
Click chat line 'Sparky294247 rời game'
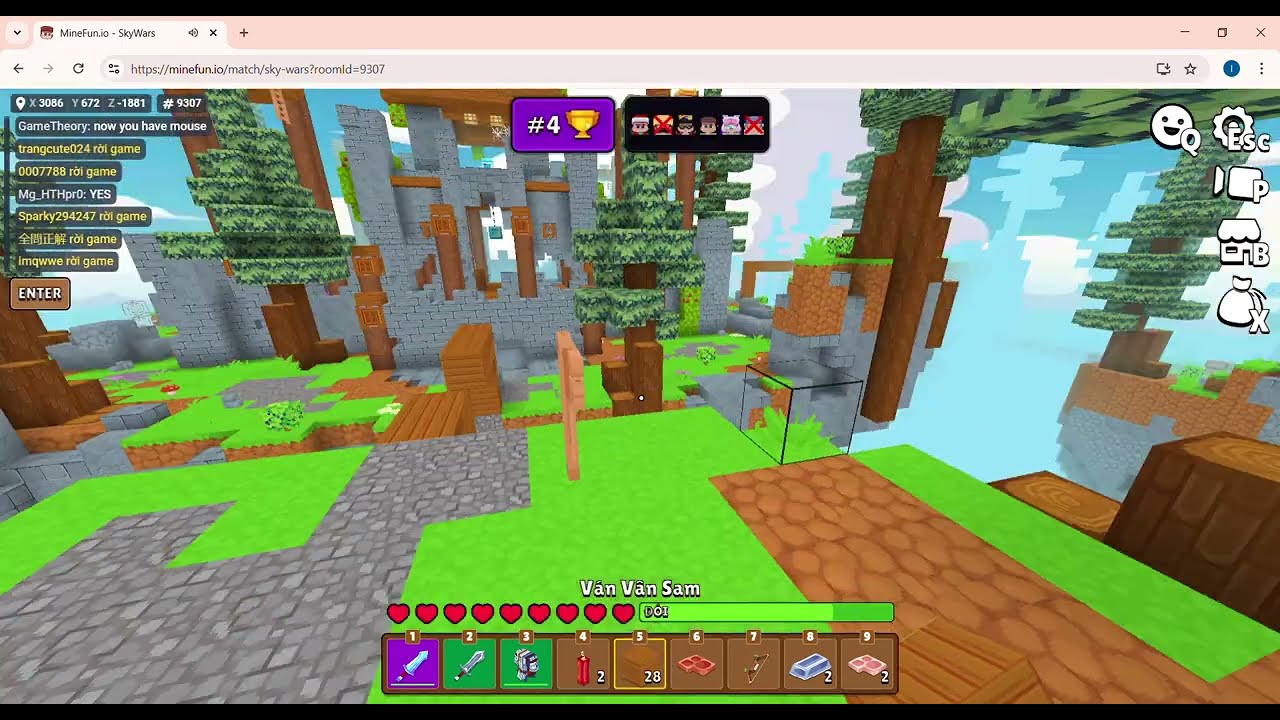(x=82, y=216)
